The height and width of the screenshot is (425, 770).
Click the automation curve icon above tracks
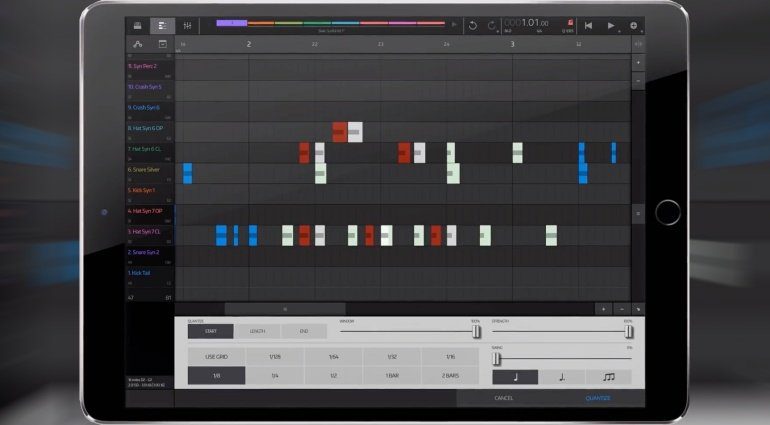click(137, 44)
